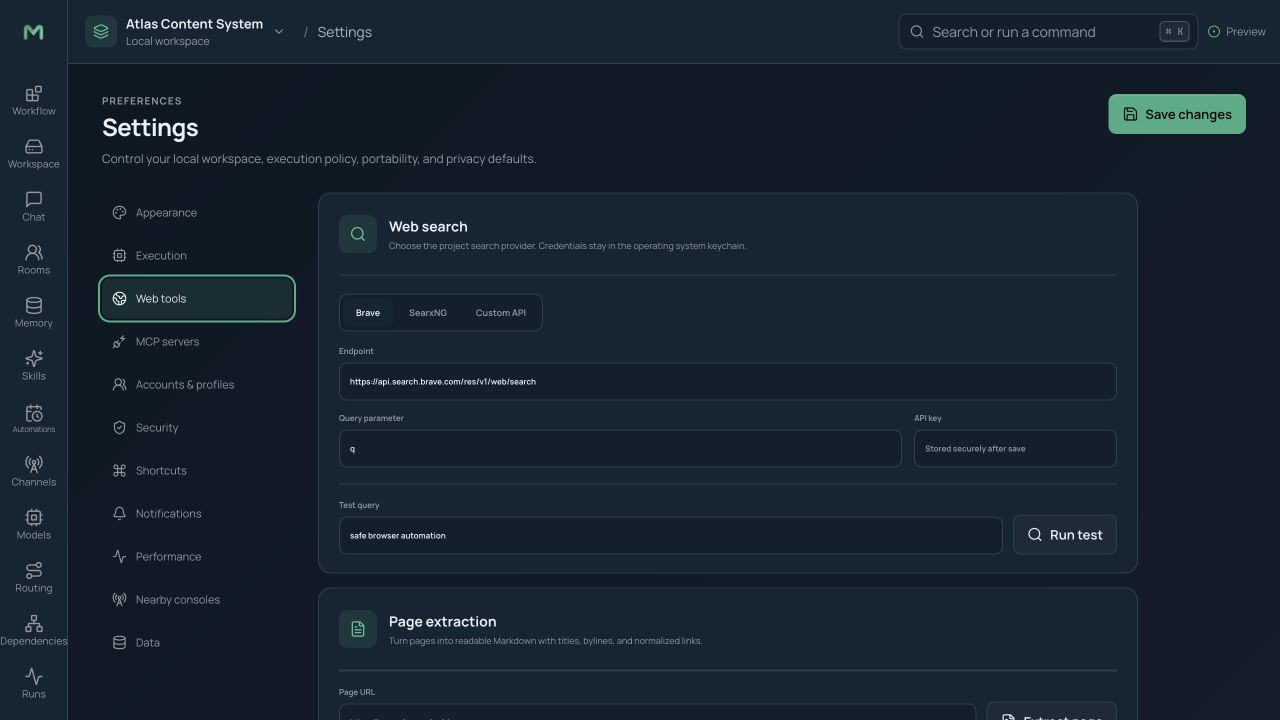
Task: Open the Models sidebar item
Action: [x=33, y=524]
